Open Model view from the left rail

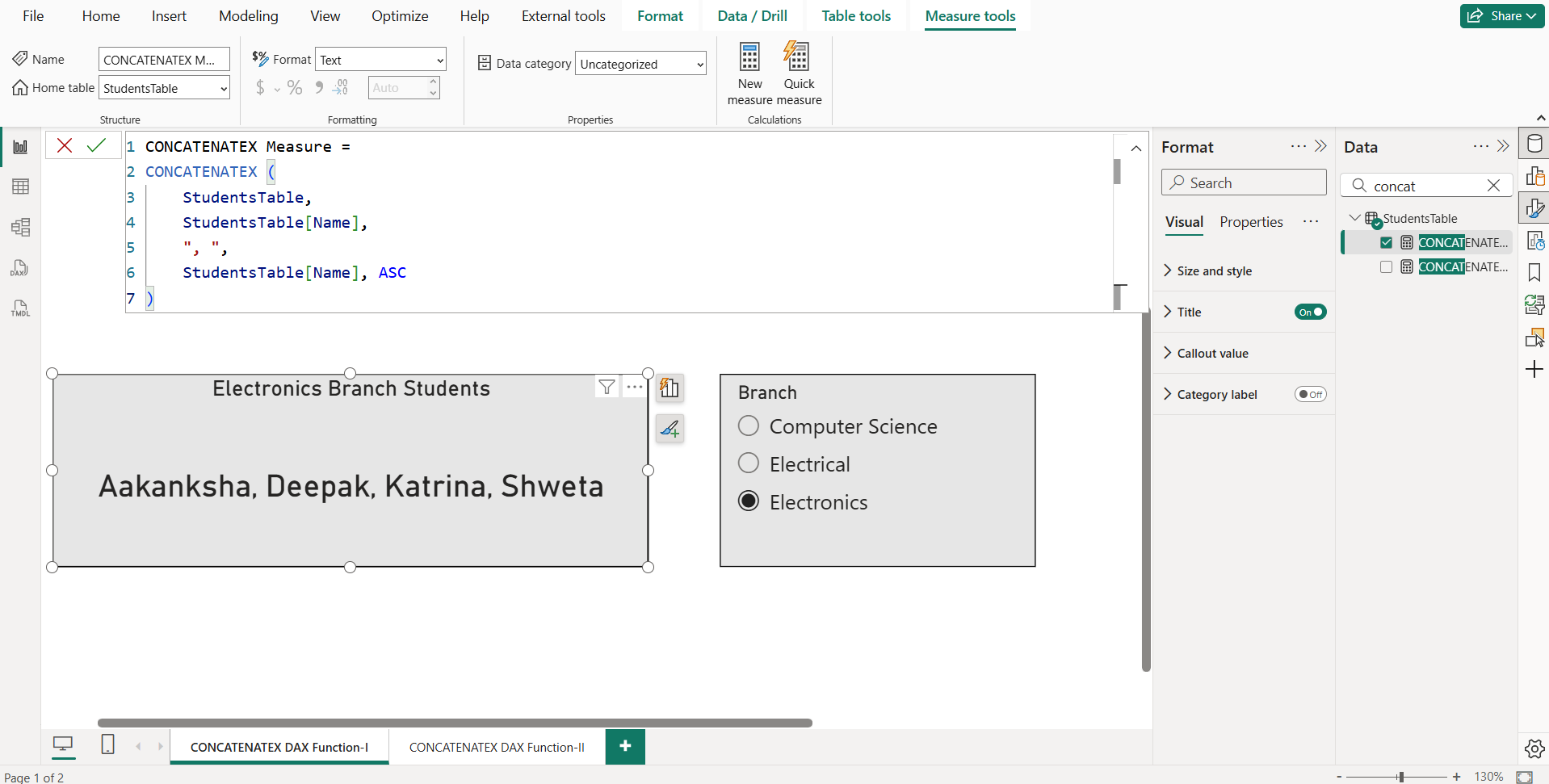[x=20, y=227]
